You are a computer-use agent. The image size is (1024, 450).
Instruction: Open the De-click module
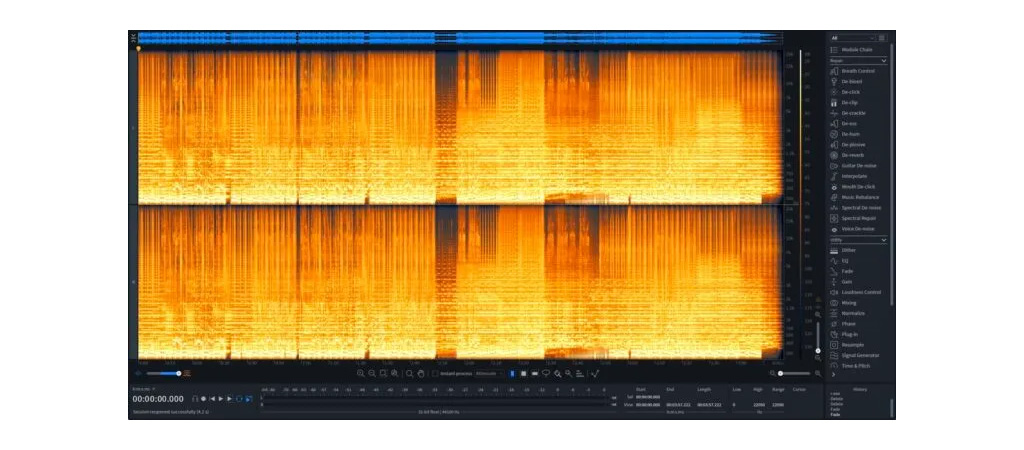click(x=849, y=92)
